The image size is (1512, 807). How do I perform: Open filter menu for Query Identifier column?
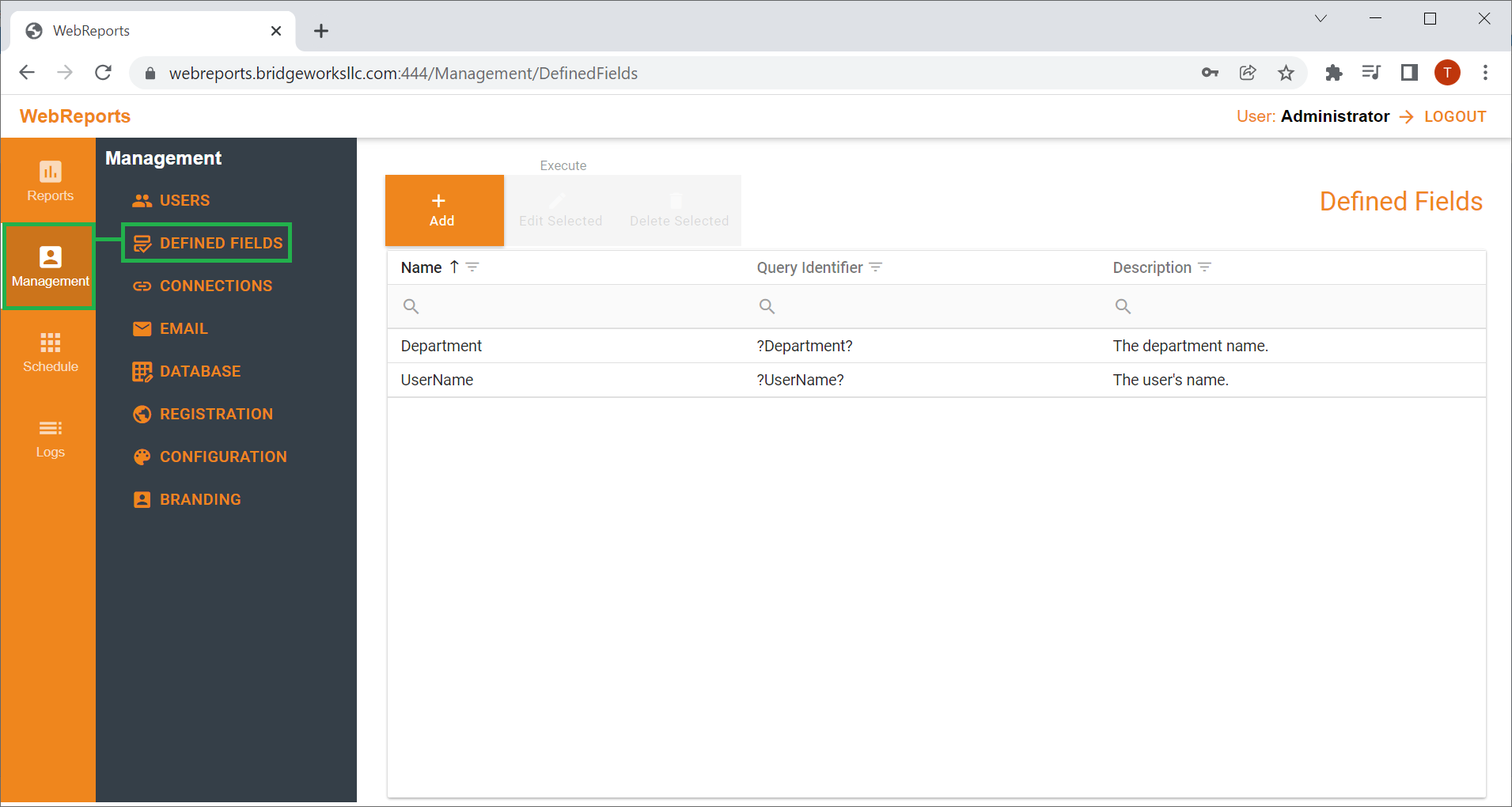[x=876, y=267]
